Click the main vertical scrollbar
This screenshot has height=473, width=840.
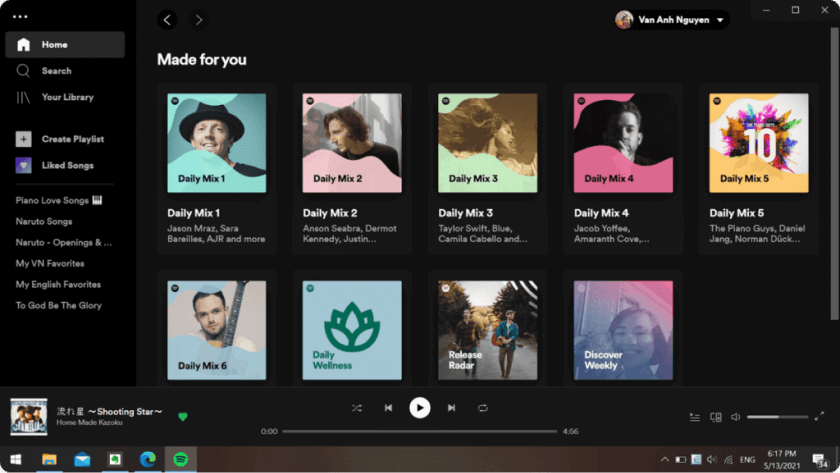pyautogui.click(x=834, y=174)
